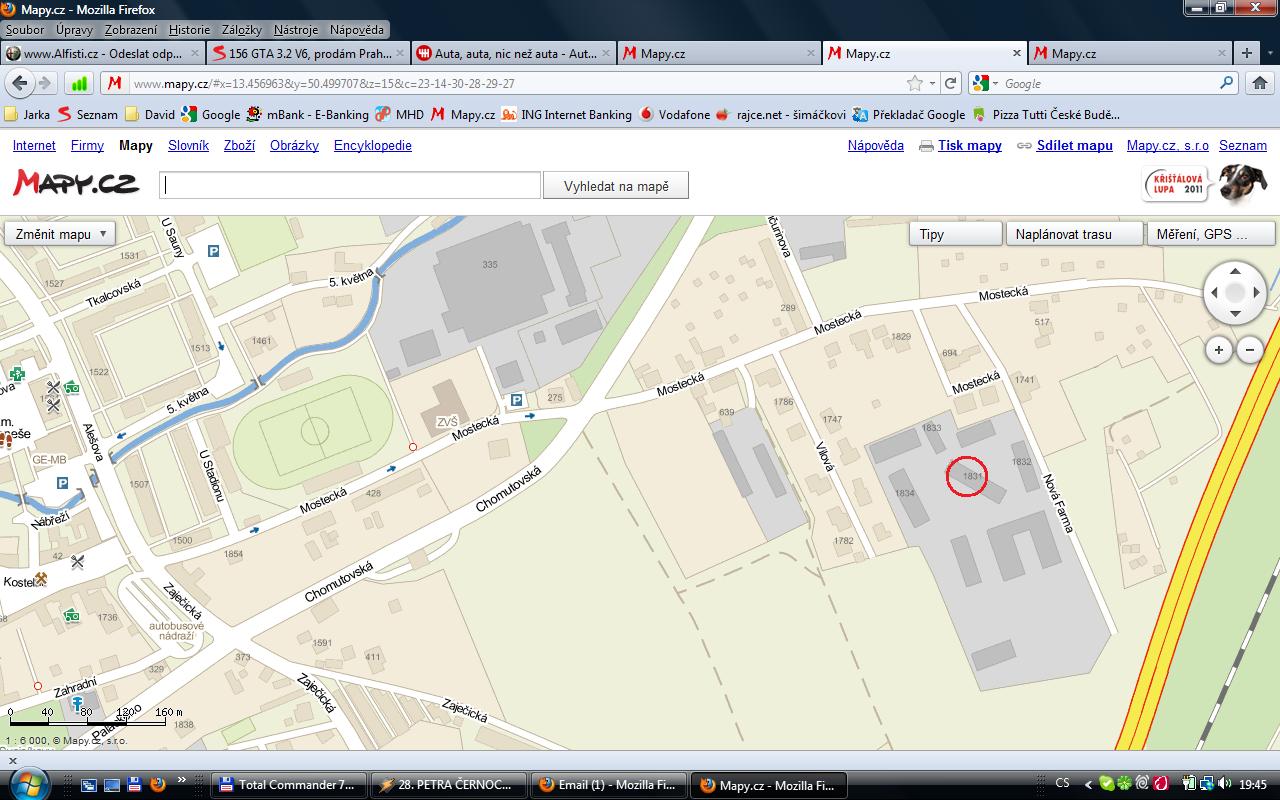Open the Záložky menu
The image size is (1280, 800).
(242, 30)
